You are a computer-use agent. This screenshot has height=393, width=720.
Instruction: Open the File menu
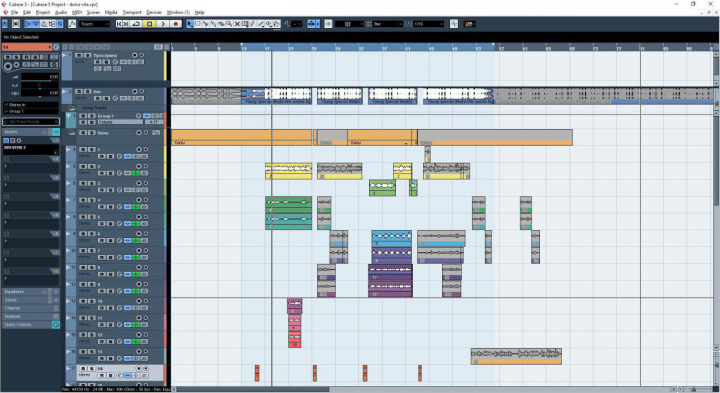point(14,12)
